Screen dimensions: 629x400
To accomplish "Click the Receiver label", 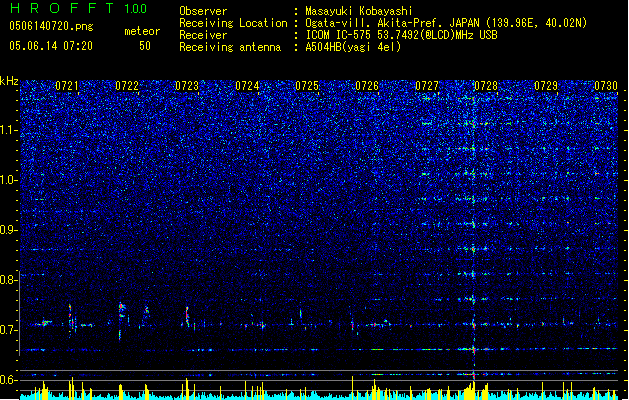I will pos(203,35).
